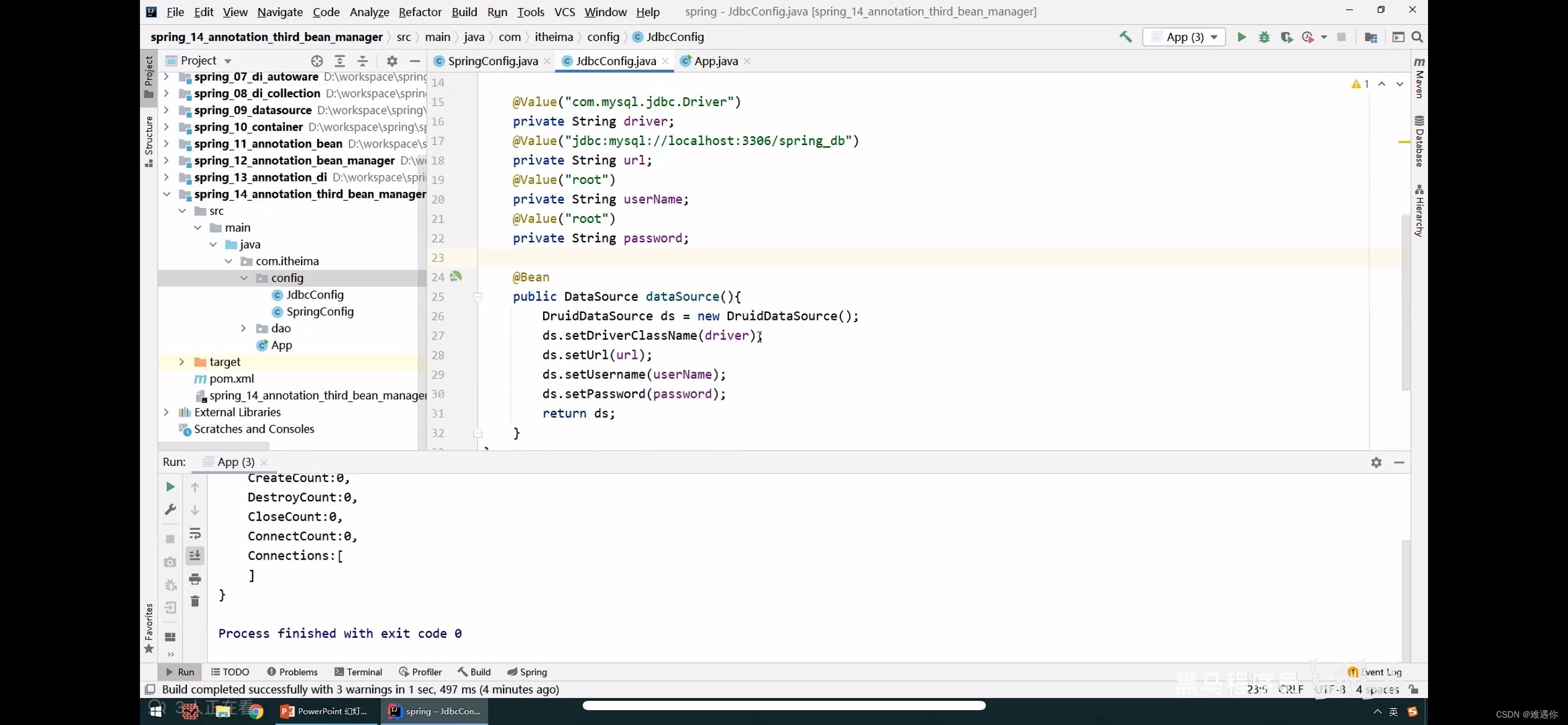1568x725 pixels.
Task: Hide the Project panel with minus icon
Action: 415,61
